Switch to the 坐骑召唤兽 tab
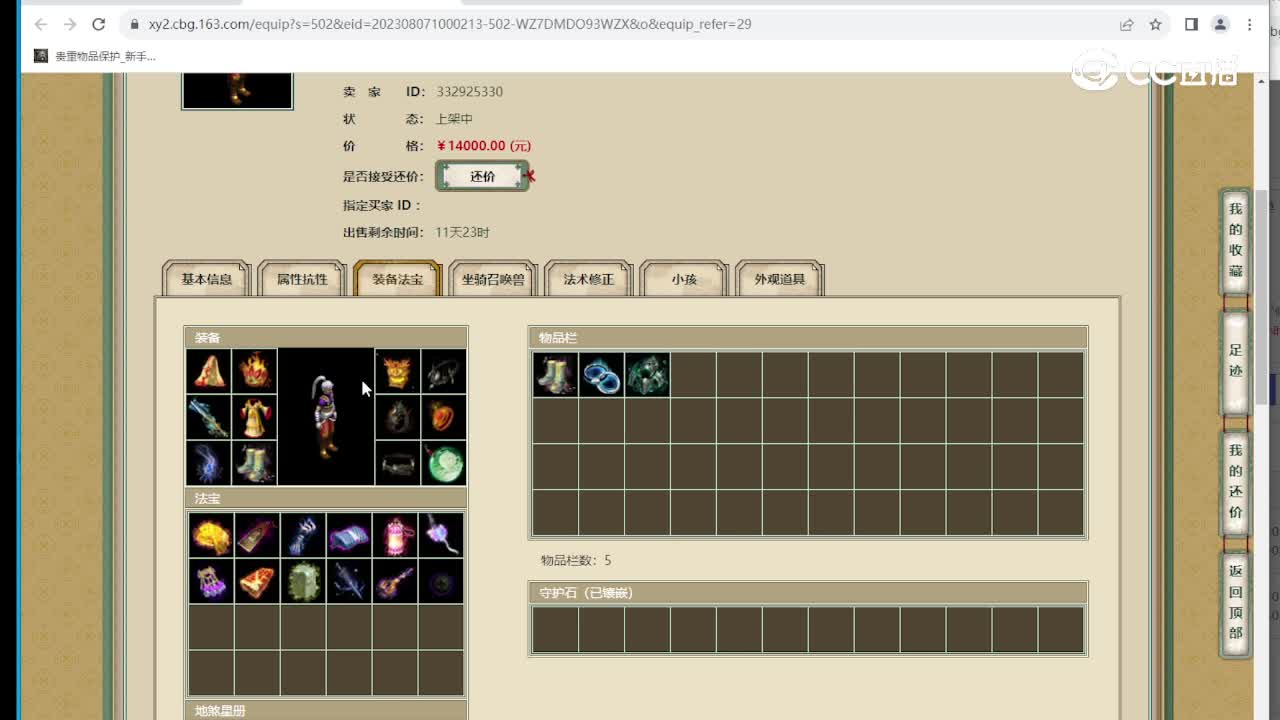The height and width of the screenshot is (720, 1280). [x=493, y=279]
